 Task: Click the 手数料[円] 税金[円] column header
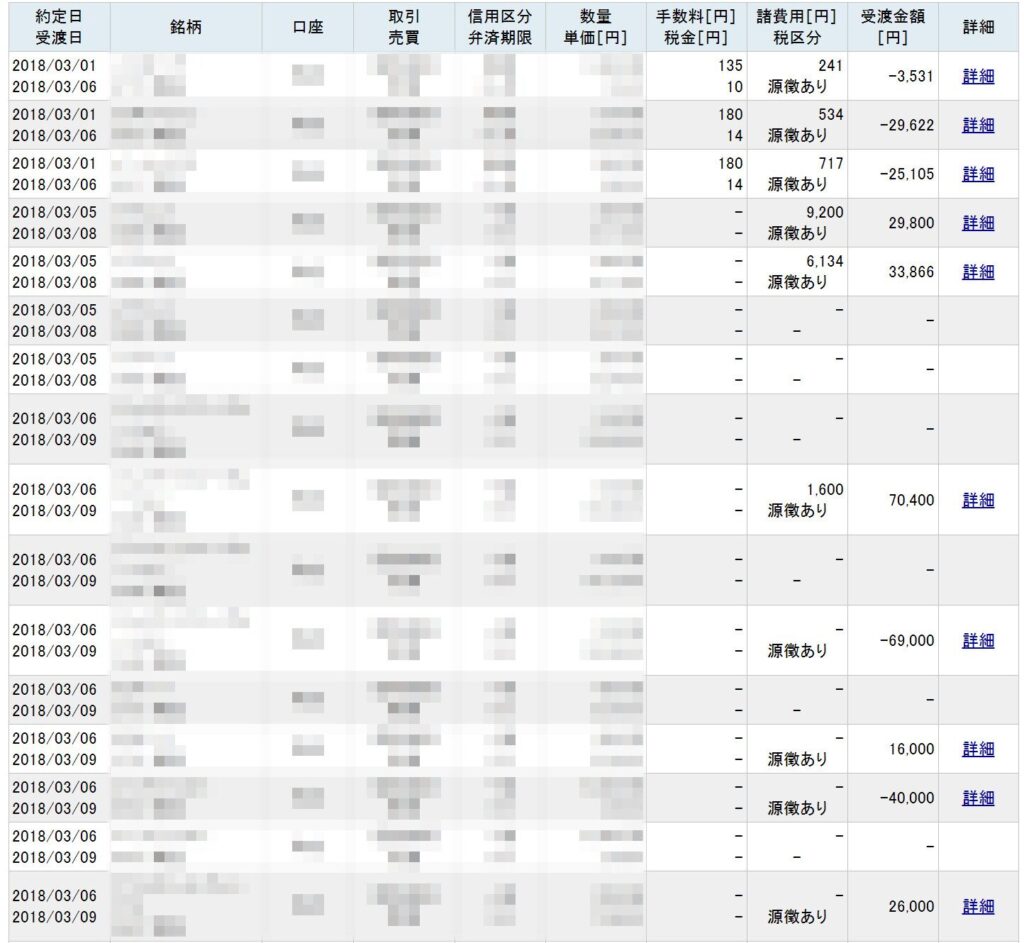(x=696, y=27)
